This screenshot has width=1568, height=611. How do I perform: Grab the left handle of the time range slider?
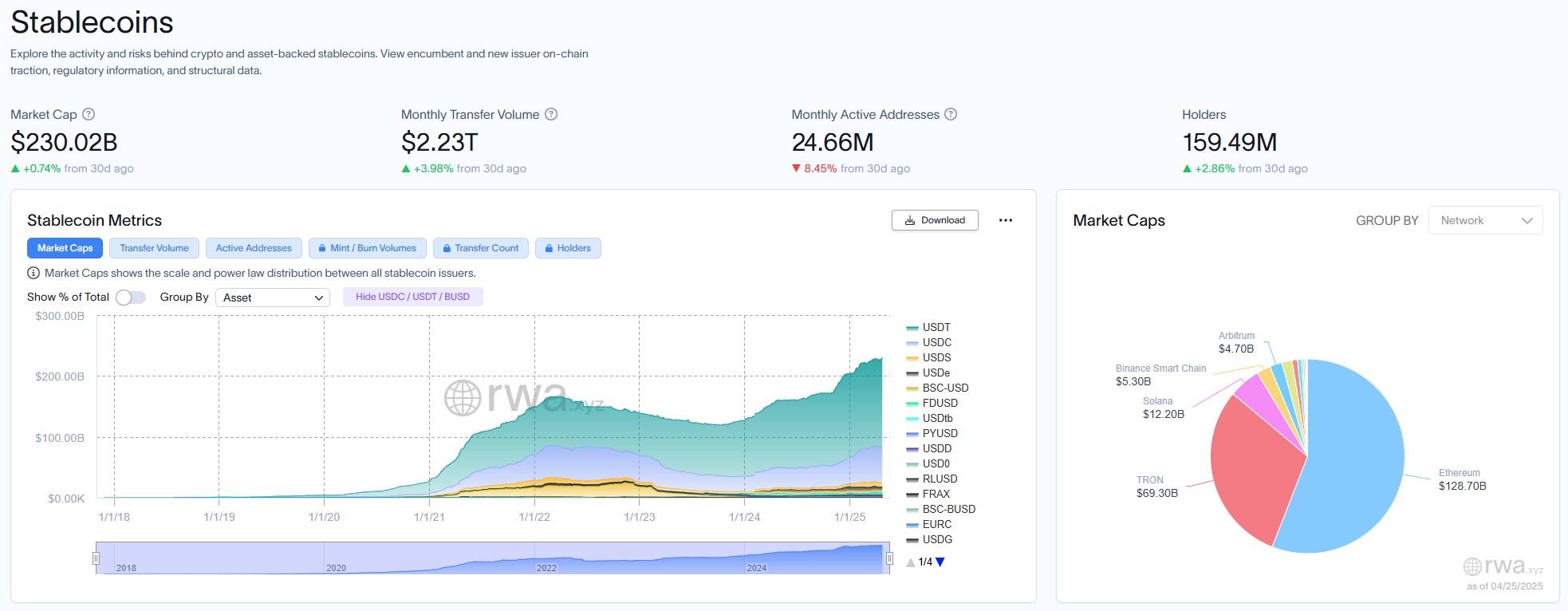tap(97, 558)
